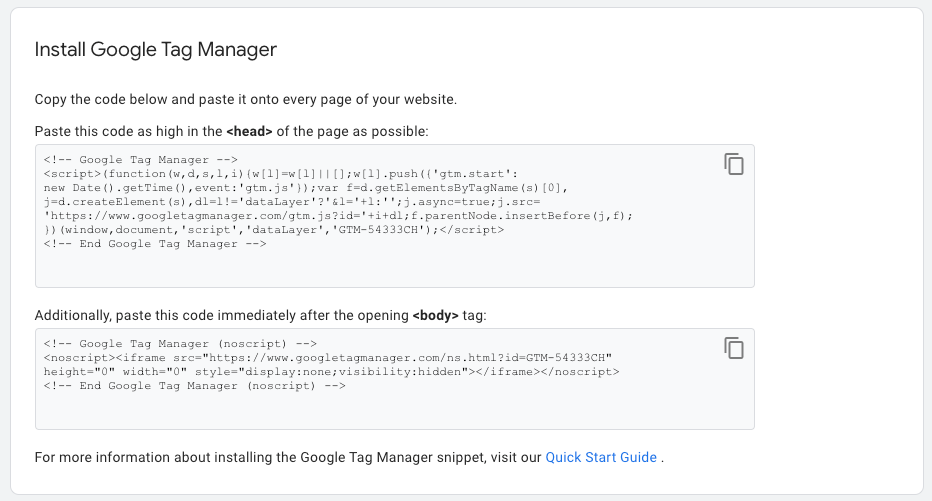
Task: Click the script function(w,d,s,l,i) line
Action: point(281,174)
